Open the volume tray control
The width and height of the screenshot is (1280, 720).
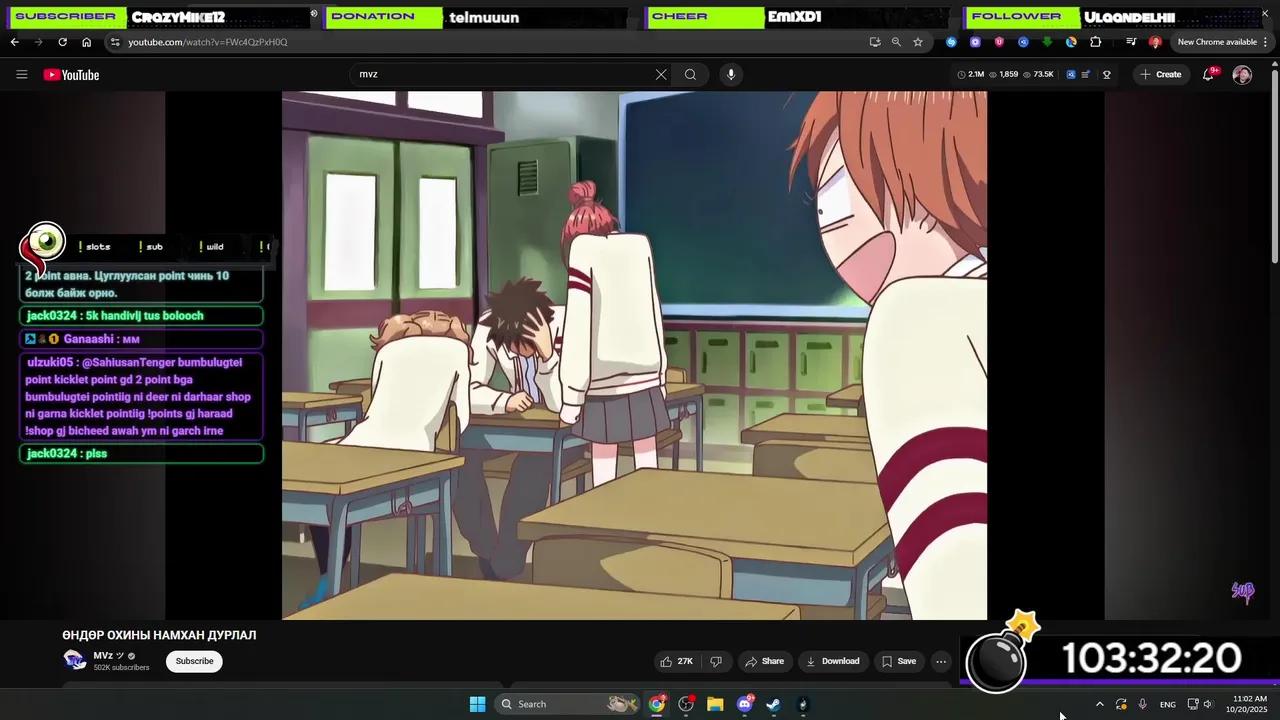click(x=1207, y=704)
